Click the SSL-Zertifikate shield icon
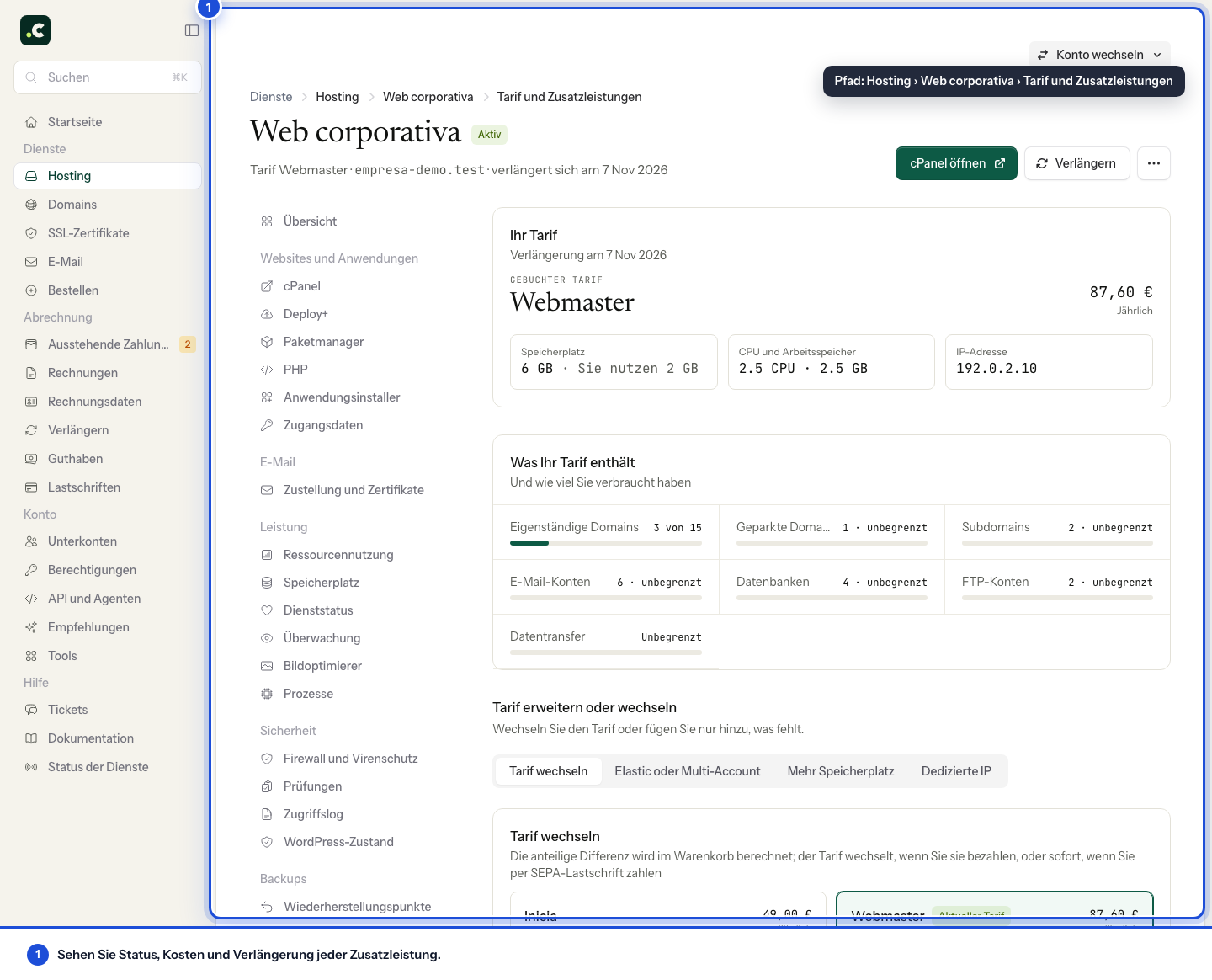Viewport: 1212px width, 980px height. 31,233
